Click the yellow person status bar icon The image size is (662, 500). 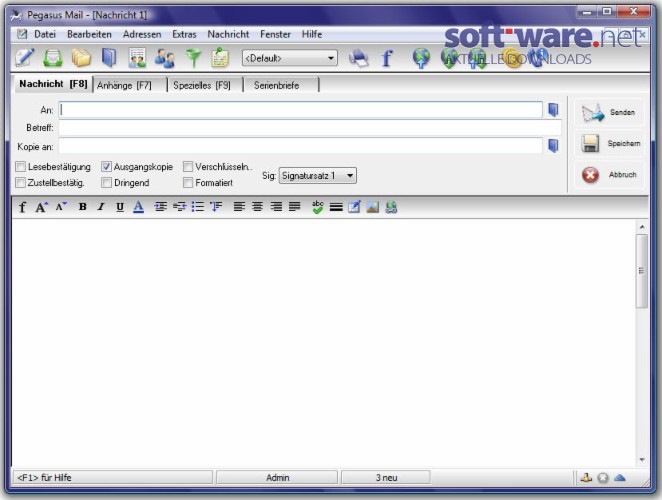586,478
